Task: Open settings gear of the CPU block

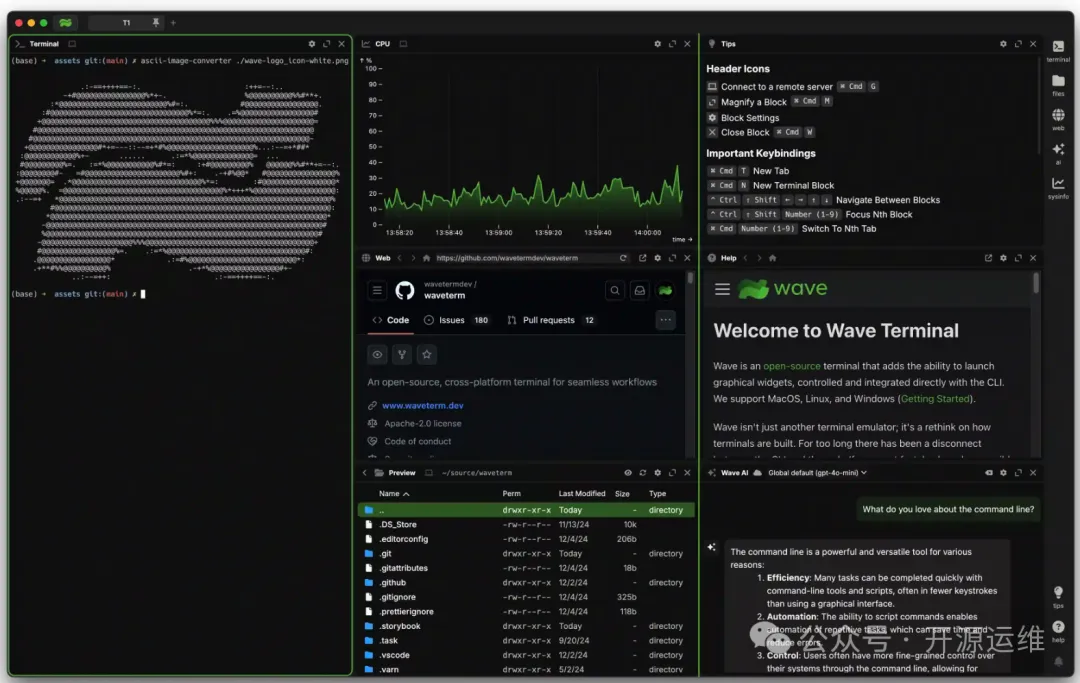Action: click(x=657, y=44)
